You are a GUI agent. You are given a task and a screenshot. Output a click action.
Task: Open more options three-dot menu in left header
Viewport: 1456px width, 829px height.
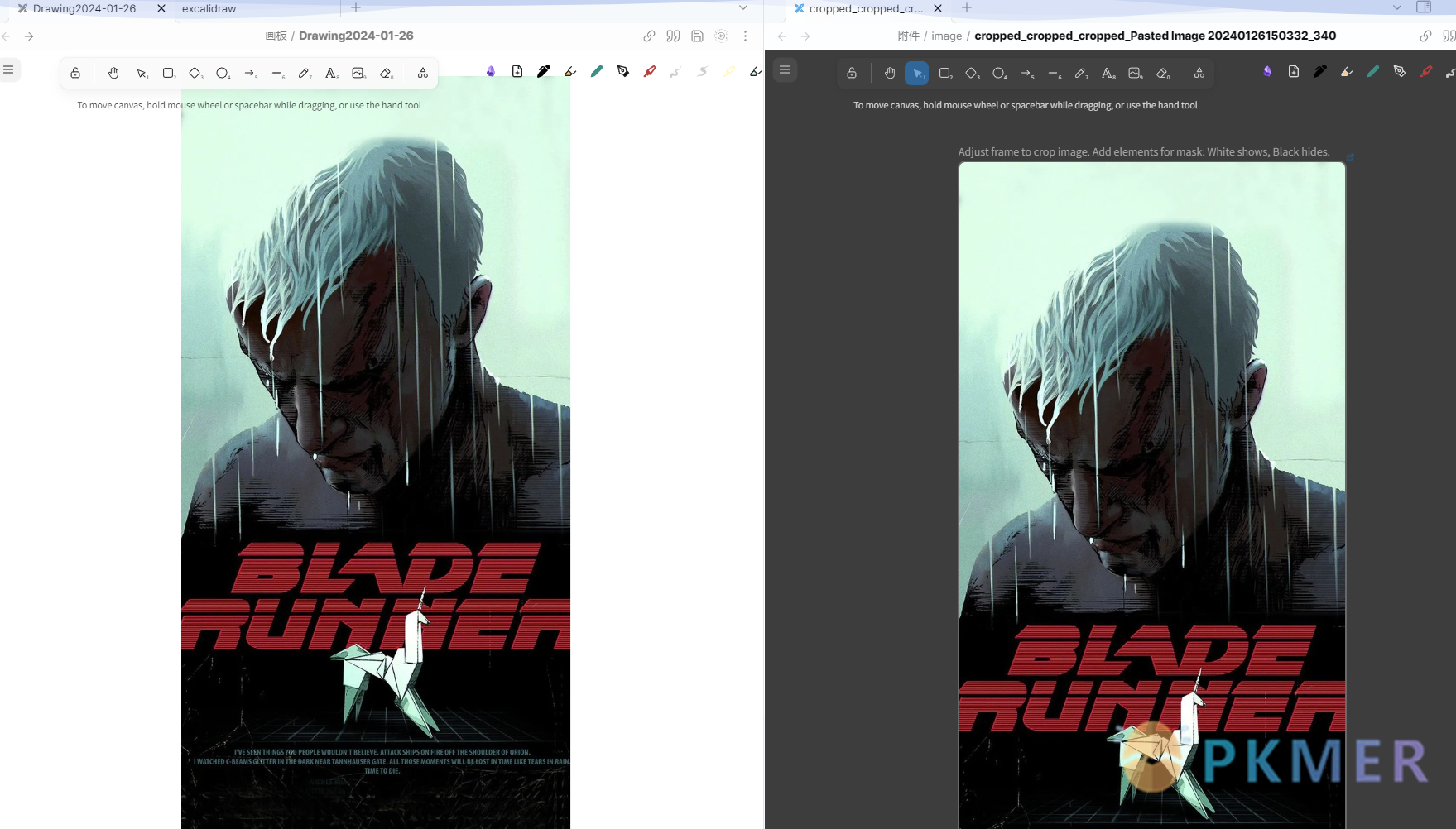point(745,36)
